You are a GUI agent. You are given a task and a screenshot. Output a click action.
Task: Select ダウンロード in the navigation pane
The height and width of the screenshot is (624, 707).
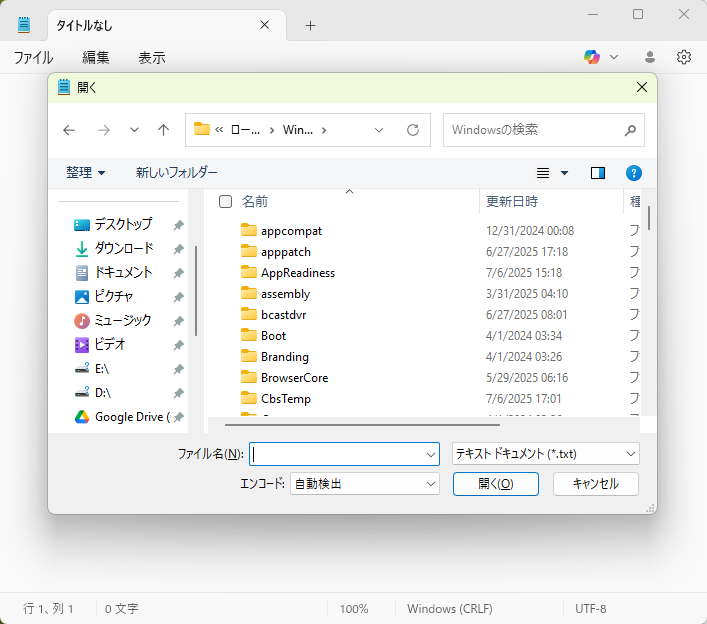pos(123,248)
